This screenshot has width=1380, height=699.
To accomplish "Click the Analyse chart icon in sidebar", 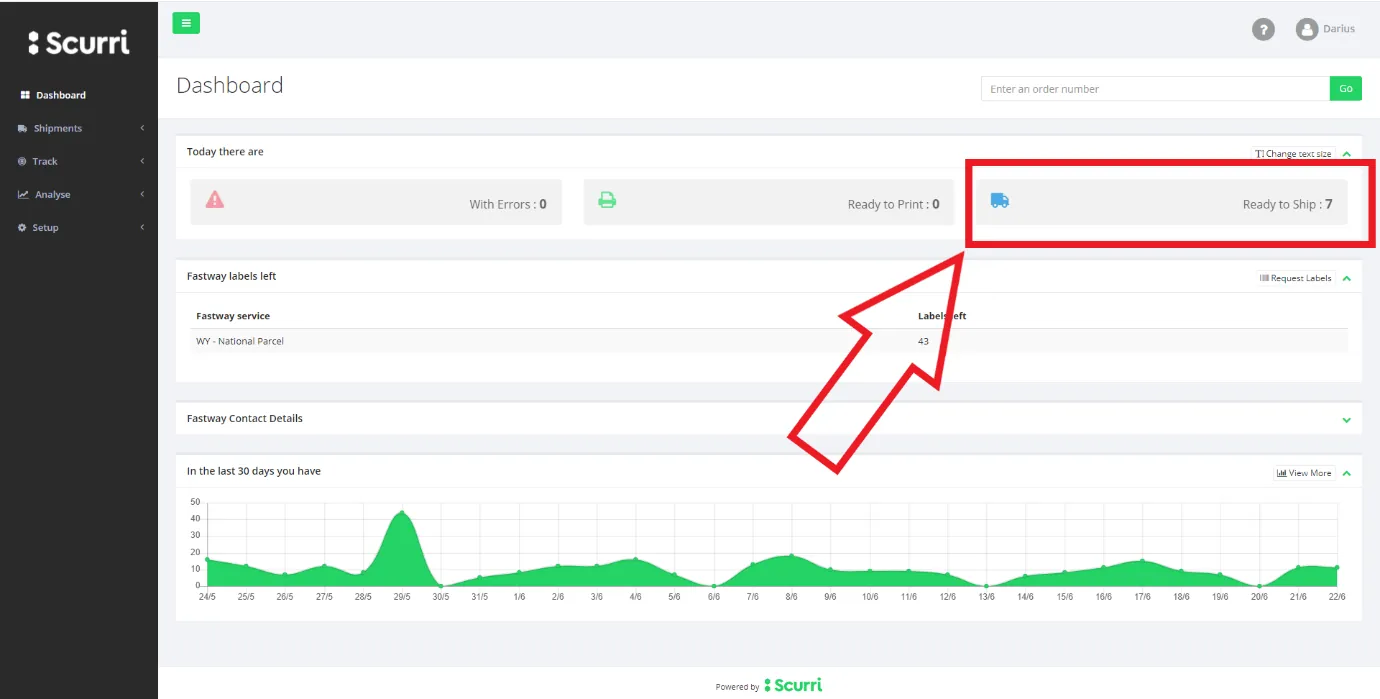I will 23,194.
